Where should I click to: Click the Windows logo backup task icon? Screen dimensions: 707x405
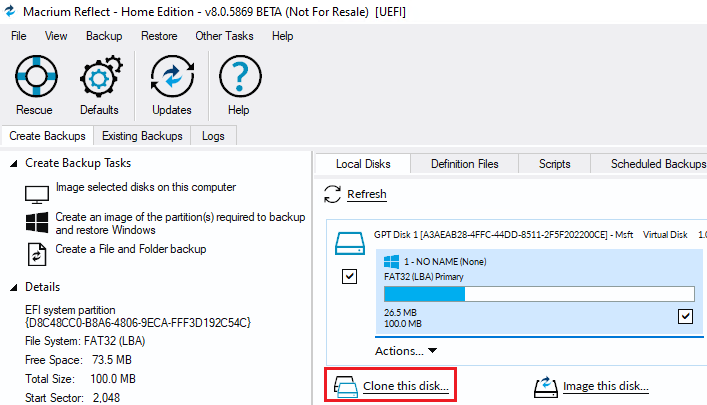(x=37, y=222)
